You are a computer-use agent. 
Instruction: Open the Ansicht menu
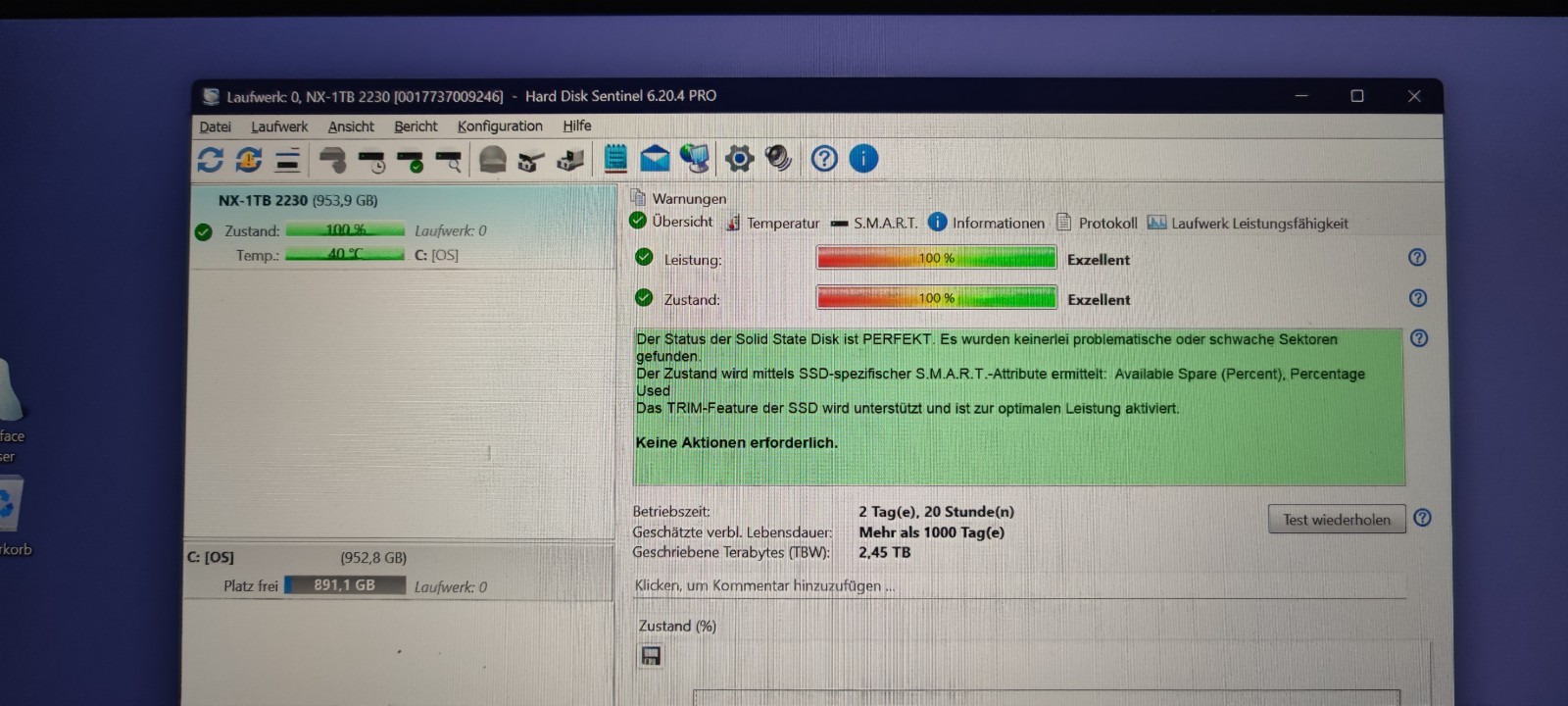351,126
